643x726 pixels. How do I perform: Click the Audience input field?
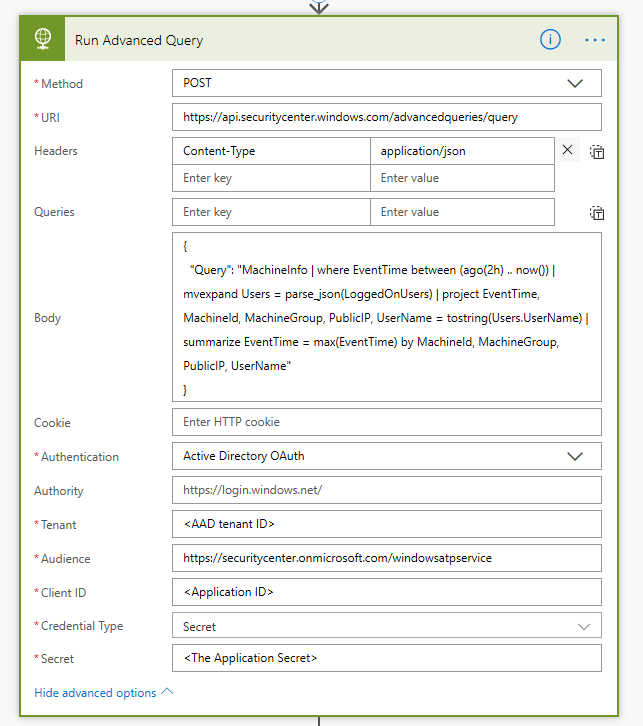point(386,558)
